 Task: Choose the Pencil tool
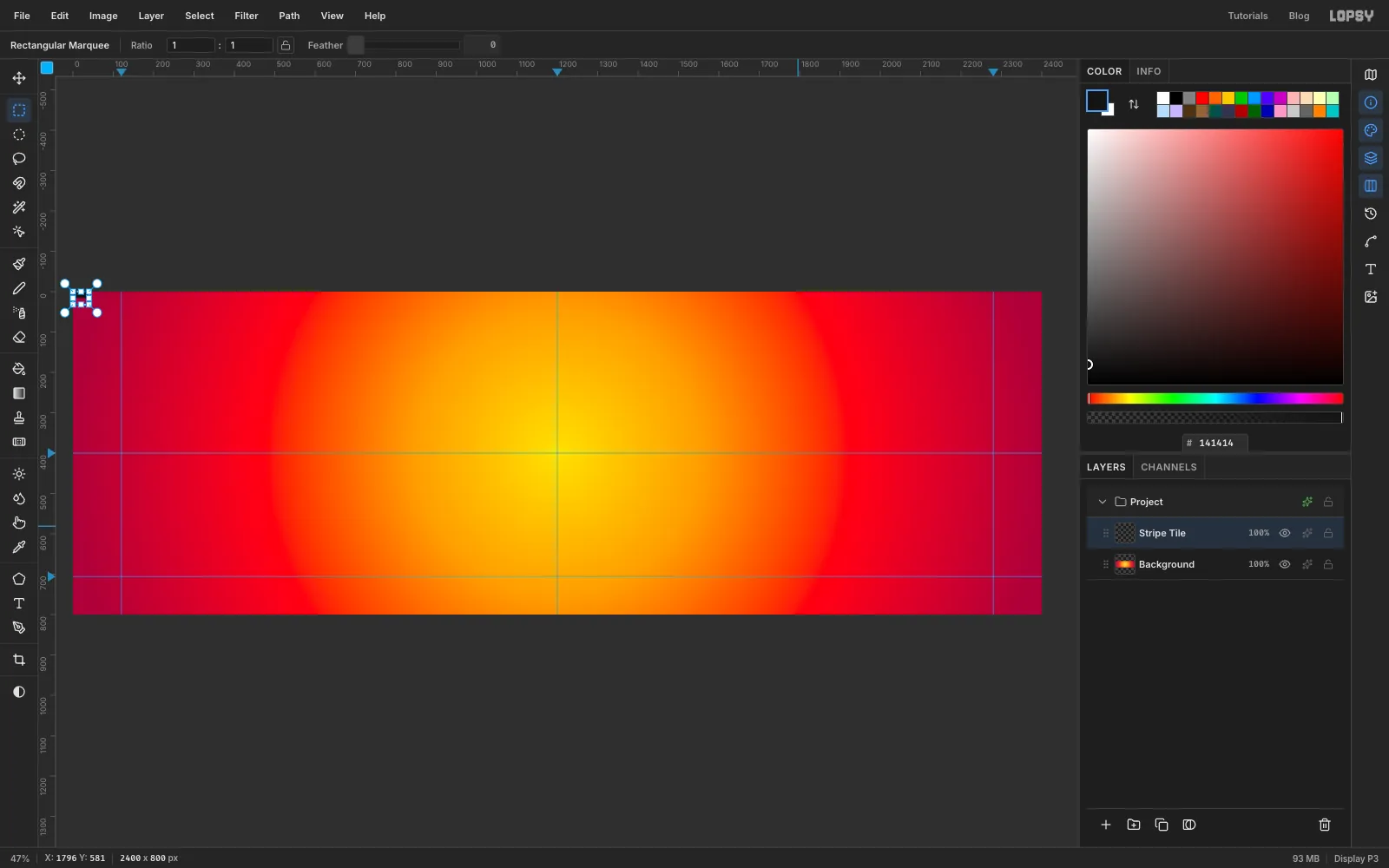click(x=19, y=288)
